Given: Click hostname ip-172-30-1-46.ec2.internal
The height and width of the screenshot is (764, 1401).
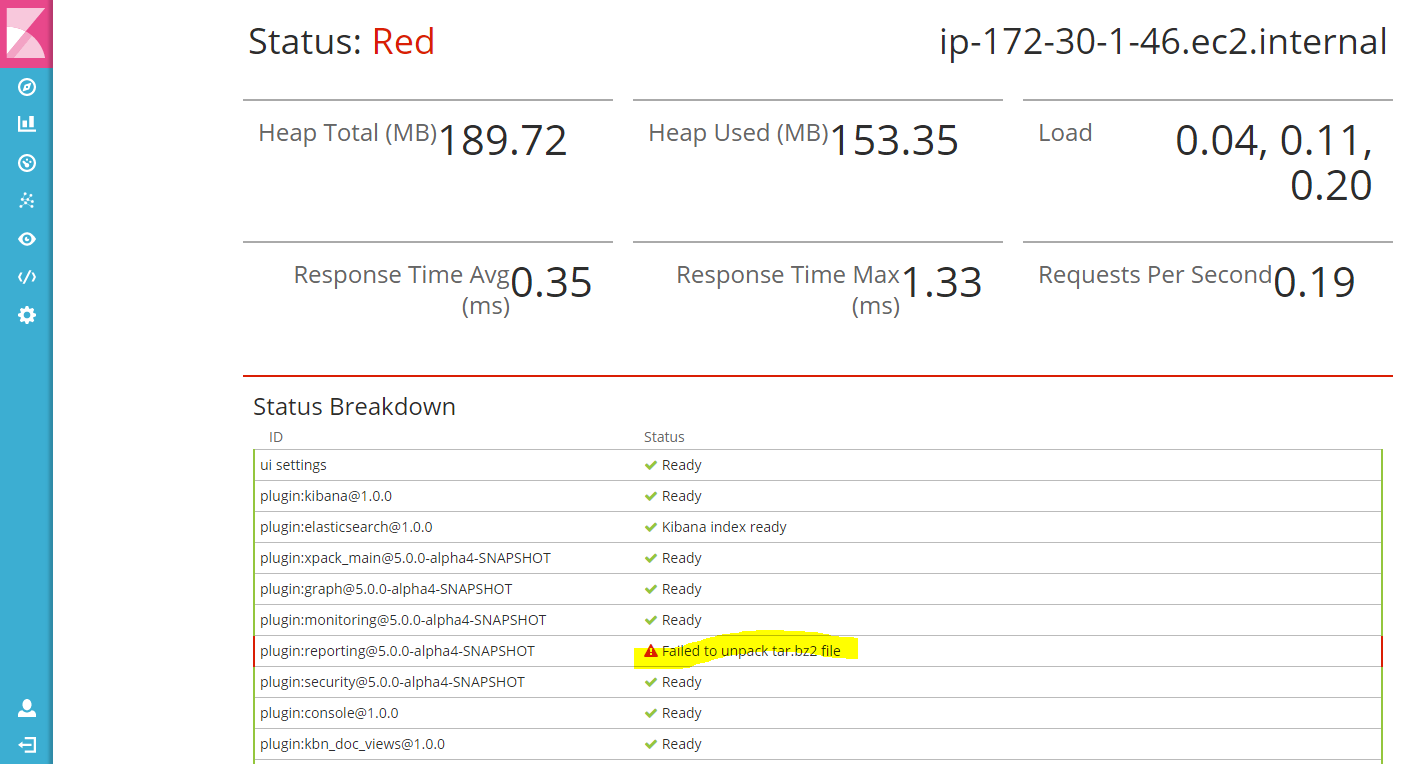Looking at the screenshot, I should click(1164, 42).
